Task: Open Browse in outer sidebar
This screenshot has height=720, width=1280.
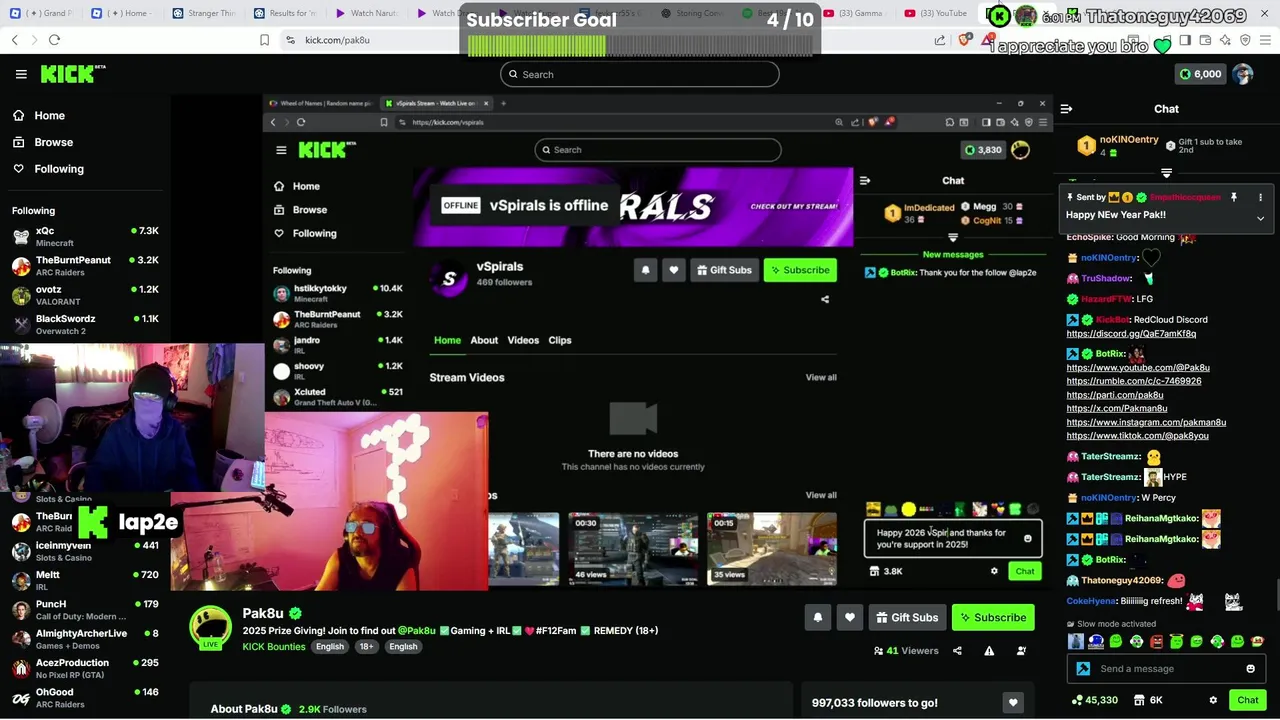Action: [x=44, y=142]
